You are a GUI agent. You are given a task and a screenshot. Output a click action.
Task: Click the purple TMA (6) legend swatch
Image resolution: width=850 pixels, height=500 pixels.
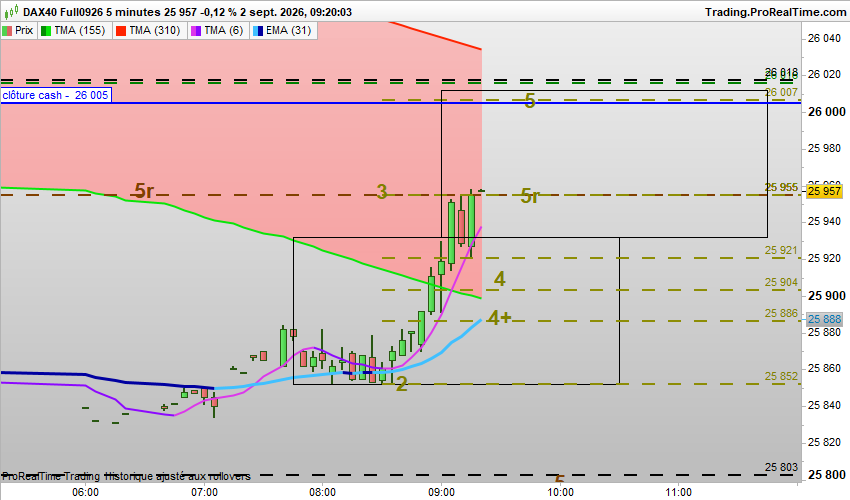pyautogui.click(x=196, y=30)
